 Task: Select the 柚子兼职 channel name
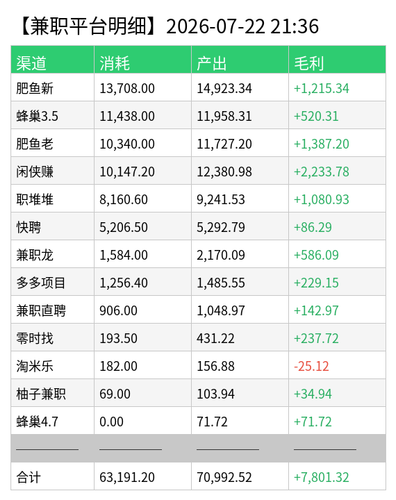pyautogui.click(x=41, y=394)
